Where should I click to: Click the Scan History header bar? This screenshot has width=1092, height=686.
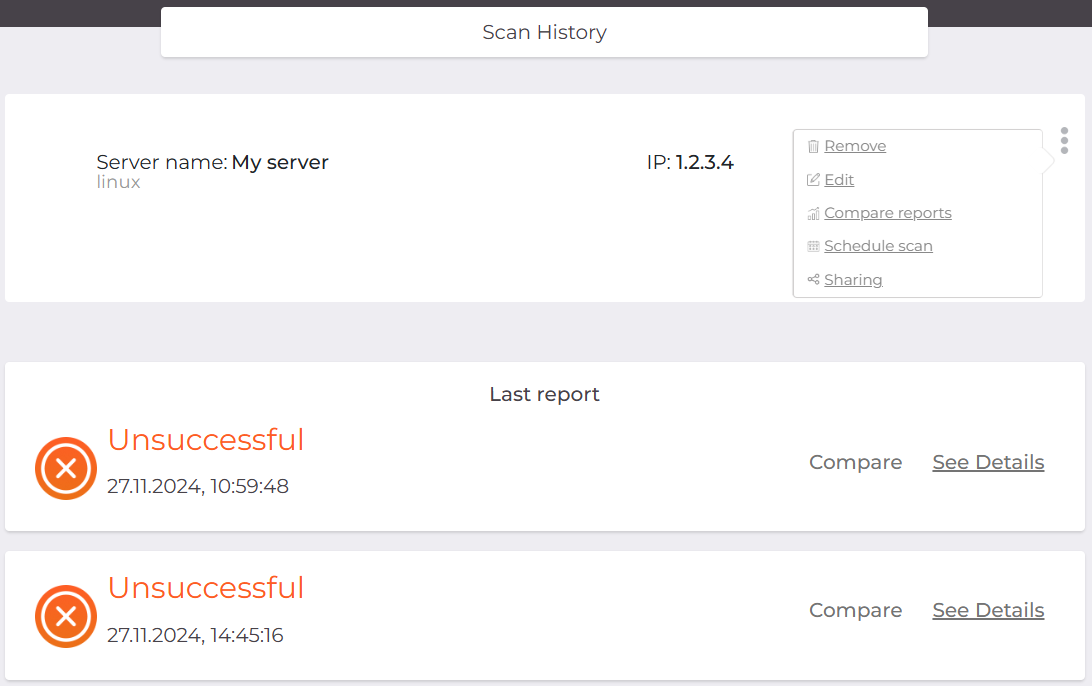click(x=544, y=32)
